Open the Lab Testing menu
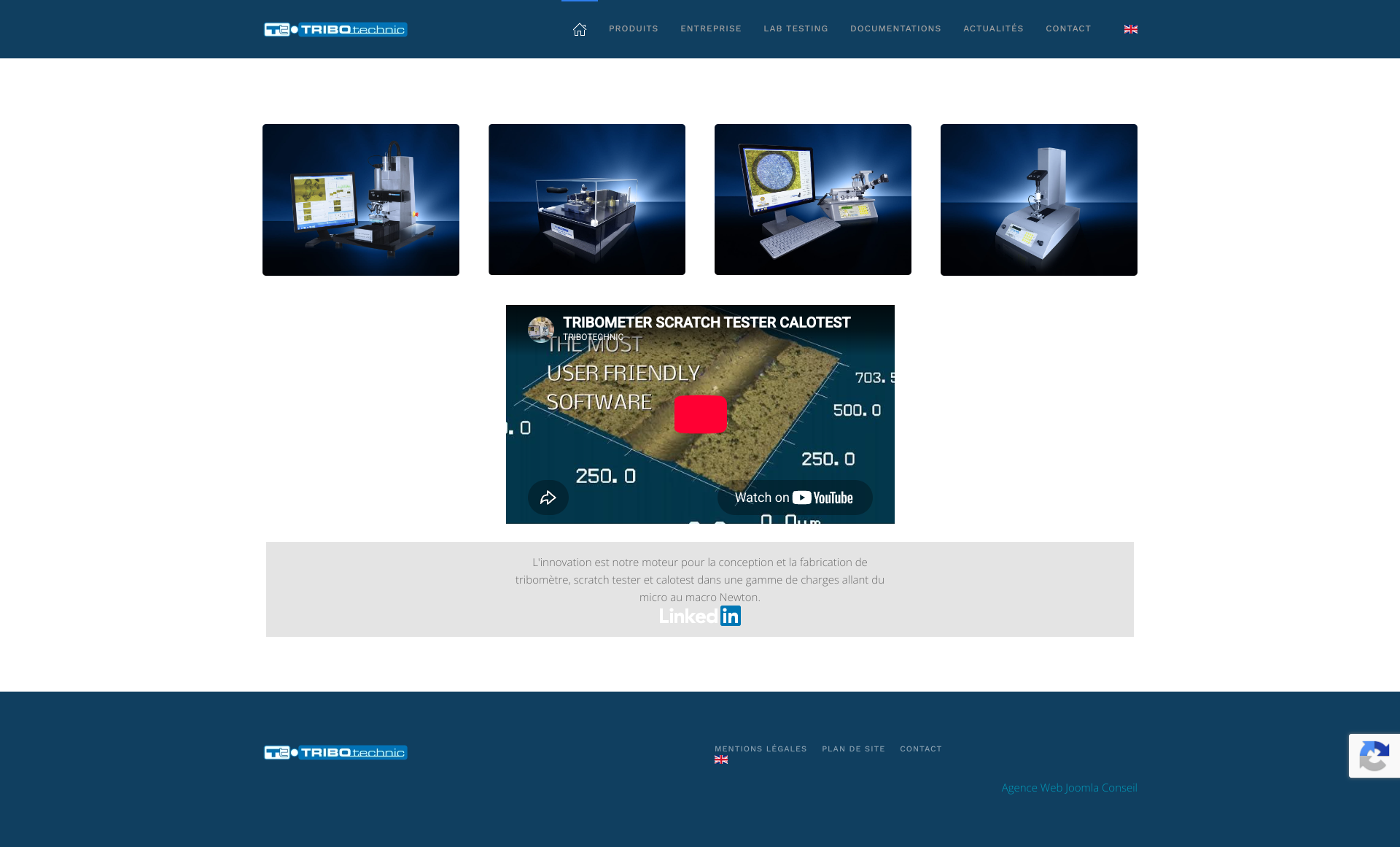 click(796, 29)
